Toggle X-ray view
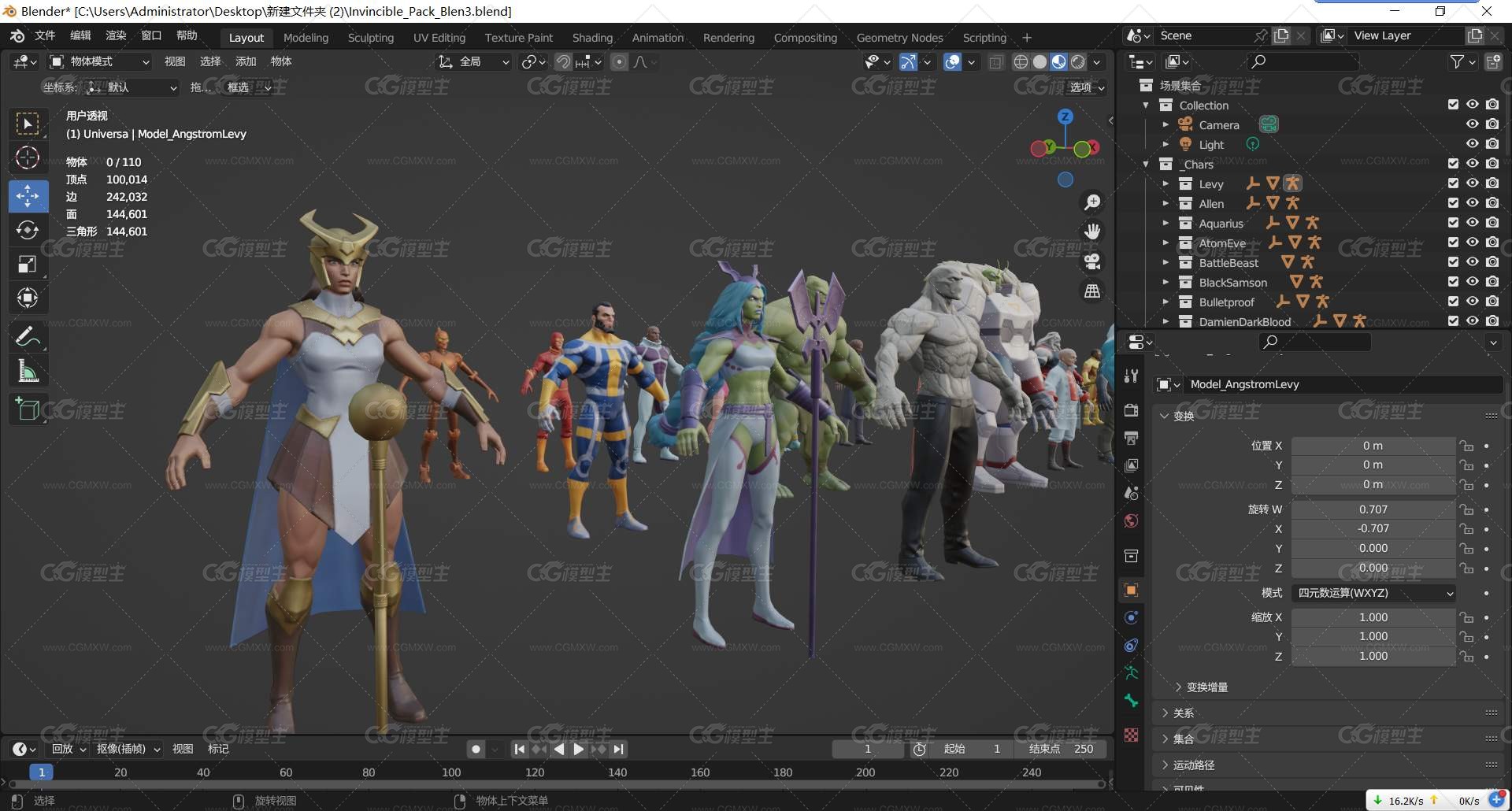 point(996,61)
